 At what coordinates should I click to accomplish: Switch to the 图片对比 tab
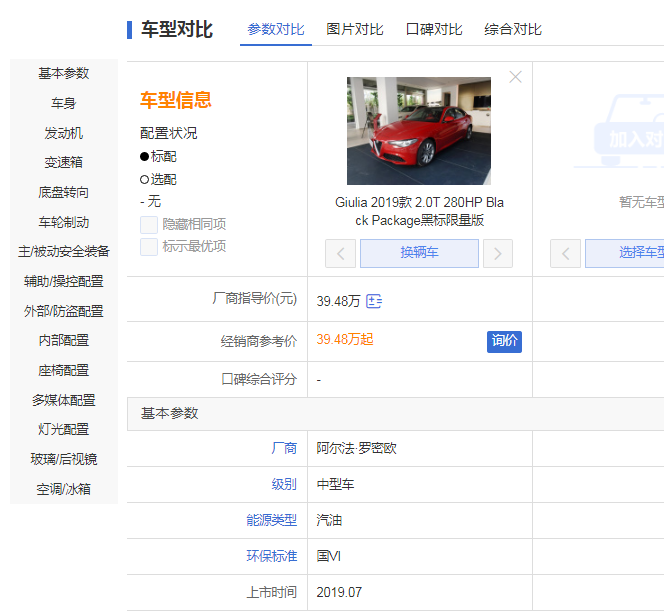(354, 30)
